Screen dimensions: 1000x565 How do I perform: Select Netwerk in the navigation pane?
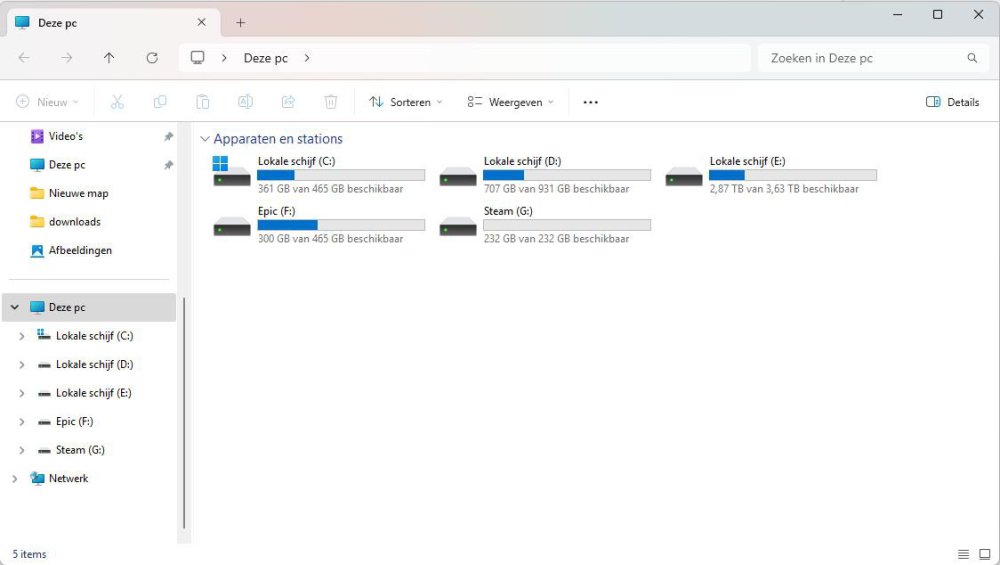coord(68,479)
